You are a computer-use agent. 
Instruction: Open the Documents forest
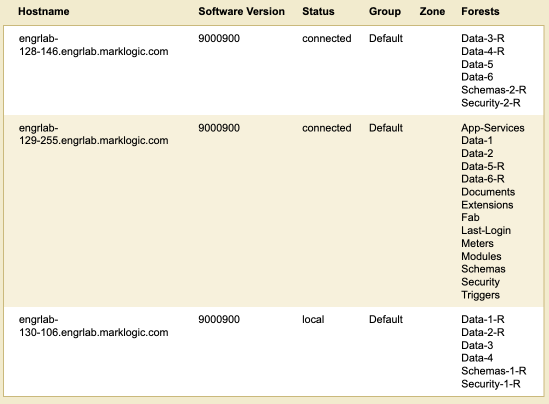pyautogui.click(x=488, y=192)
